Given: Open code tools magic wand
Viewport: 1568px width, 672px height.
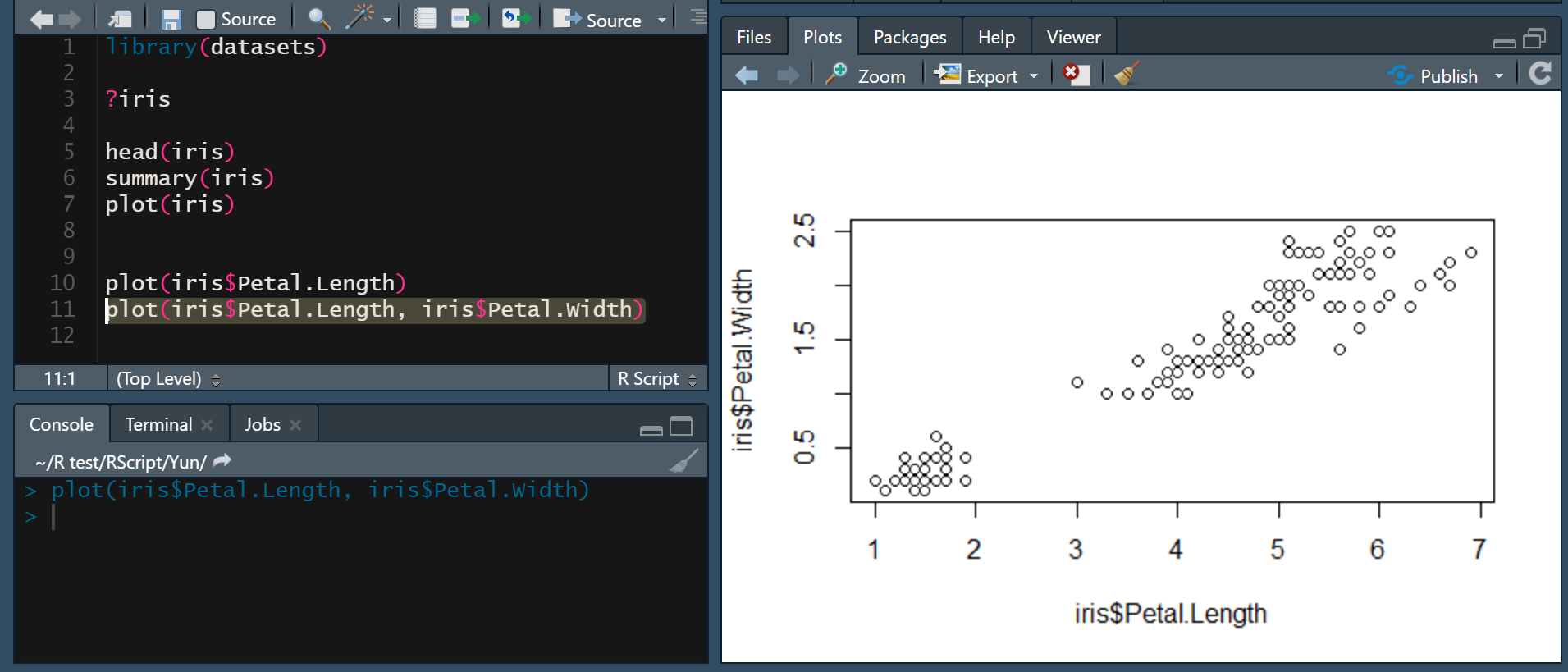Looking at the screenshot, I should pyautogui.click(x=359, y=17).
